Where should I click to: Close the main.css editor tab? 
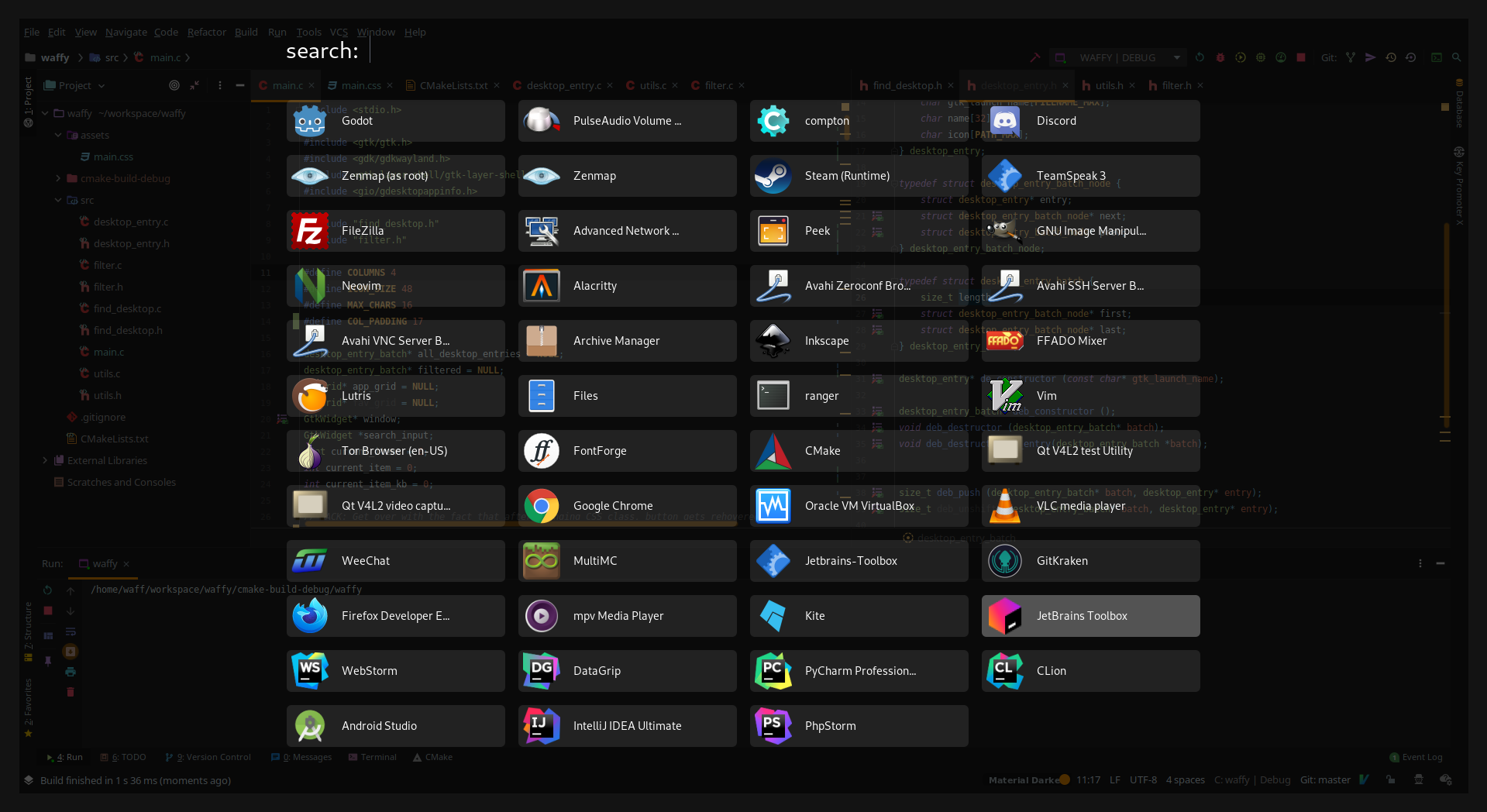tap(390, 85)
